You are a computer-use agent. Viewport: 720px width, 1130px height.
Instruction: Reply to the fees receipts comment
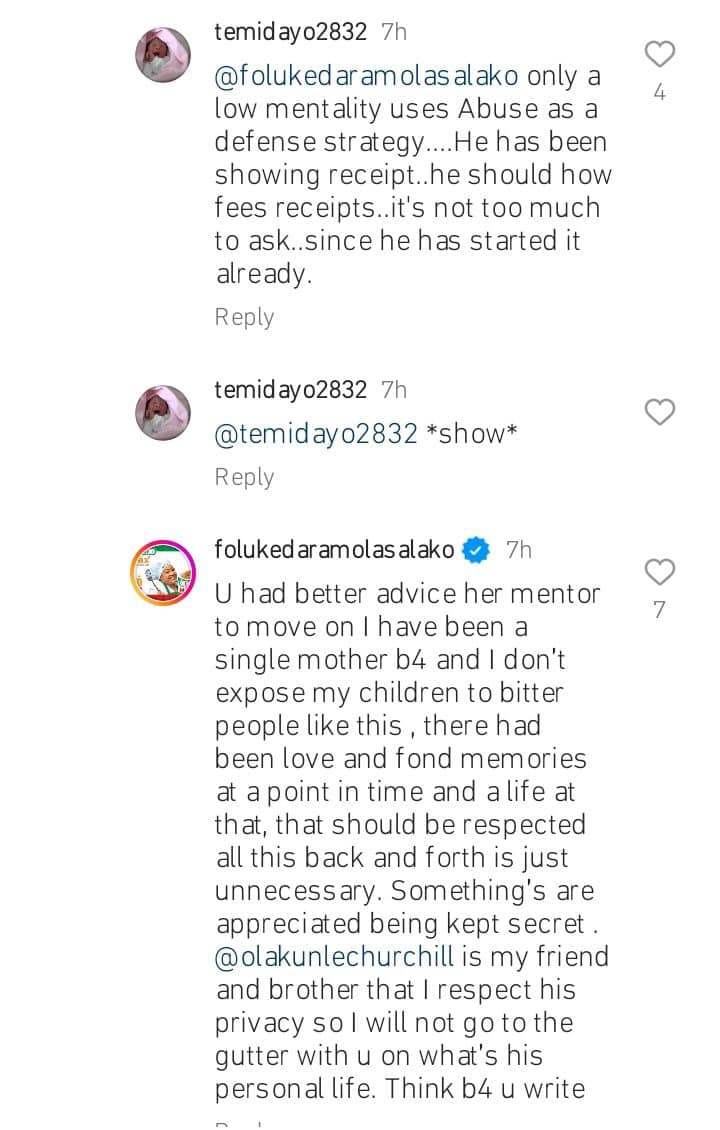pos(244,317)
